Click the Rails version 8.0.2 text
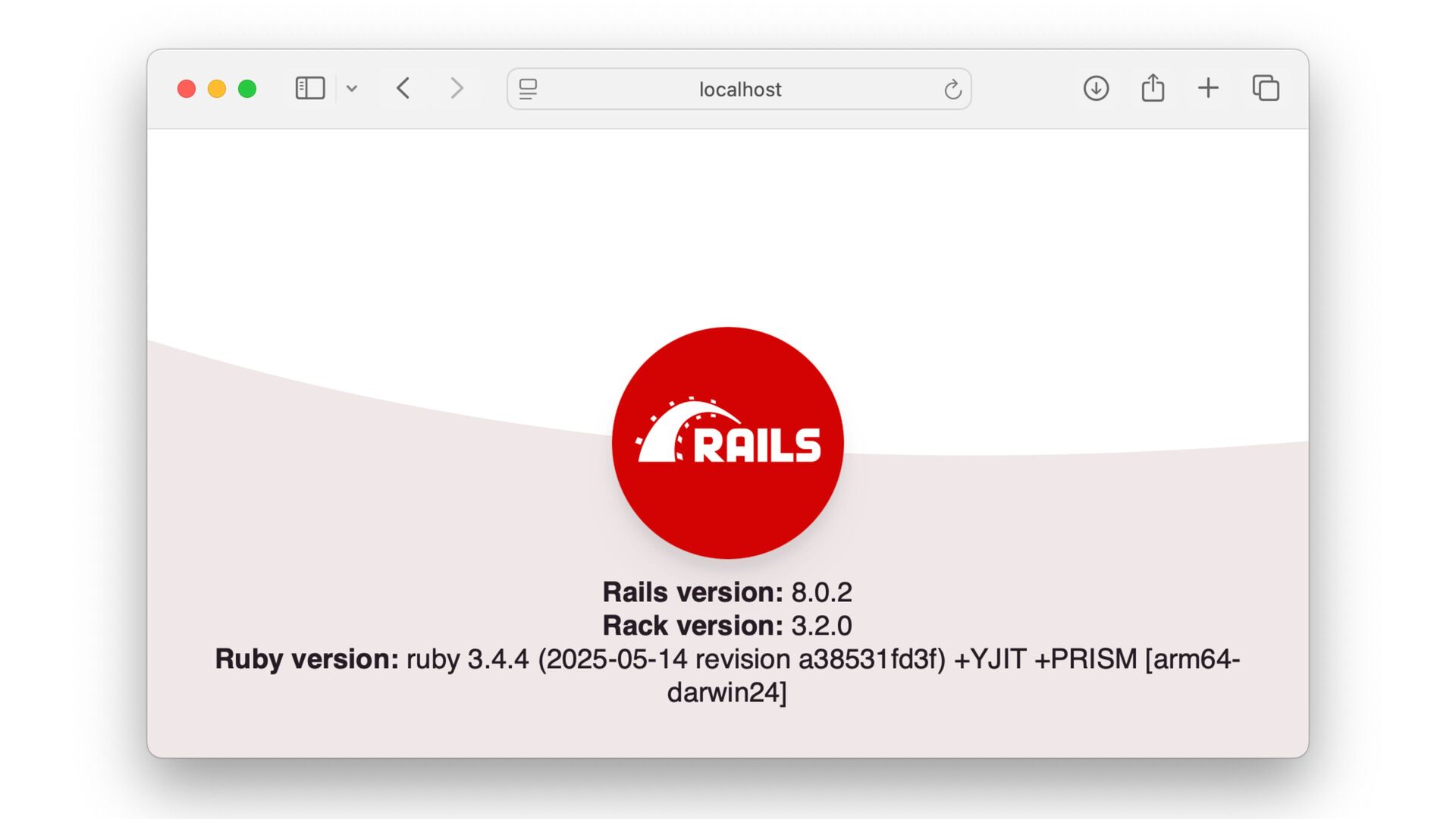 tap(726, 592)
